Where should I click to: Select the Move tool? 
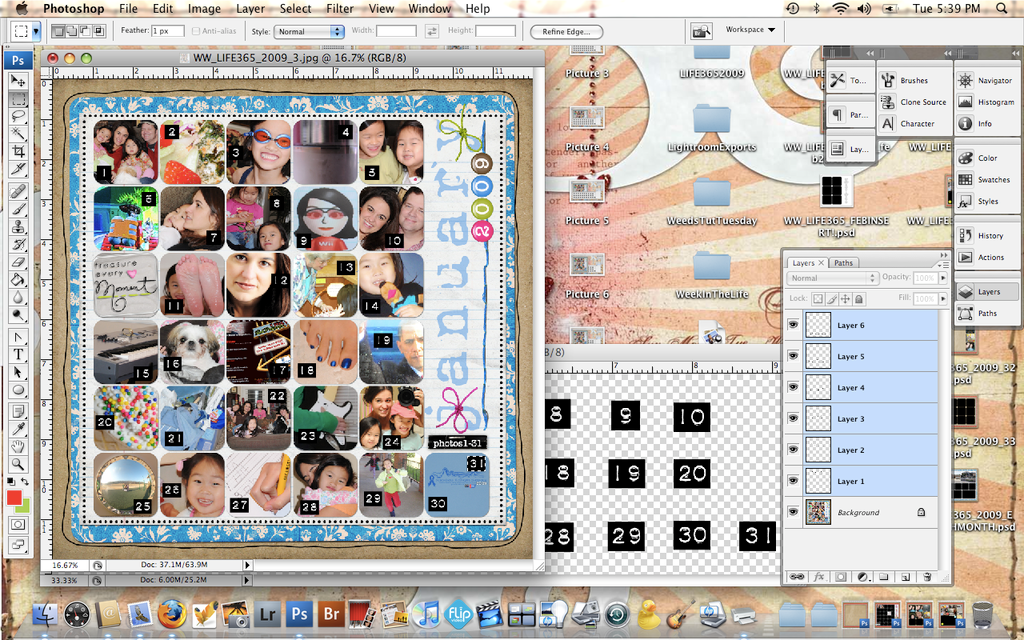pyautogui.click(x=18, y=81)
